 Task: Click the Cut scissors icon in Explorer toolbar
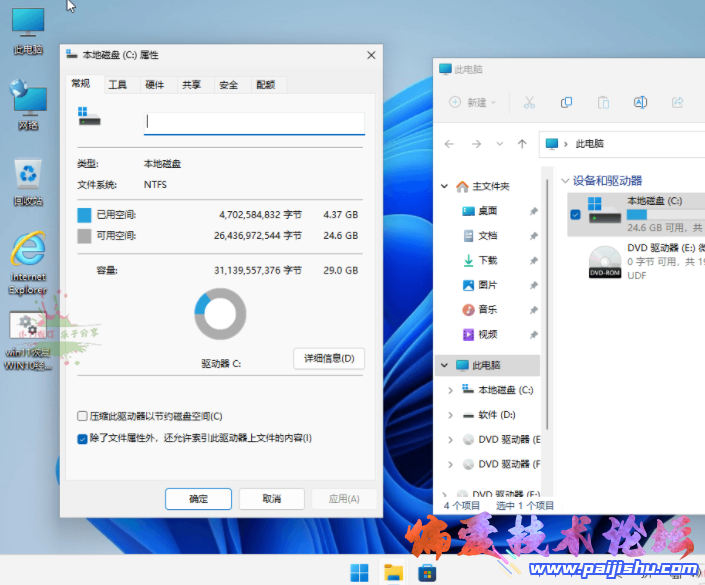pos(529,102)
